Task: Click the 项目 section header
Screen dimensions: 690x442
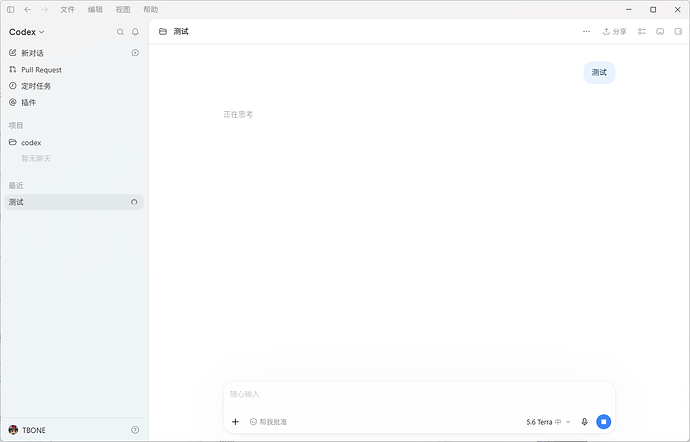Action: click(16, 125)
